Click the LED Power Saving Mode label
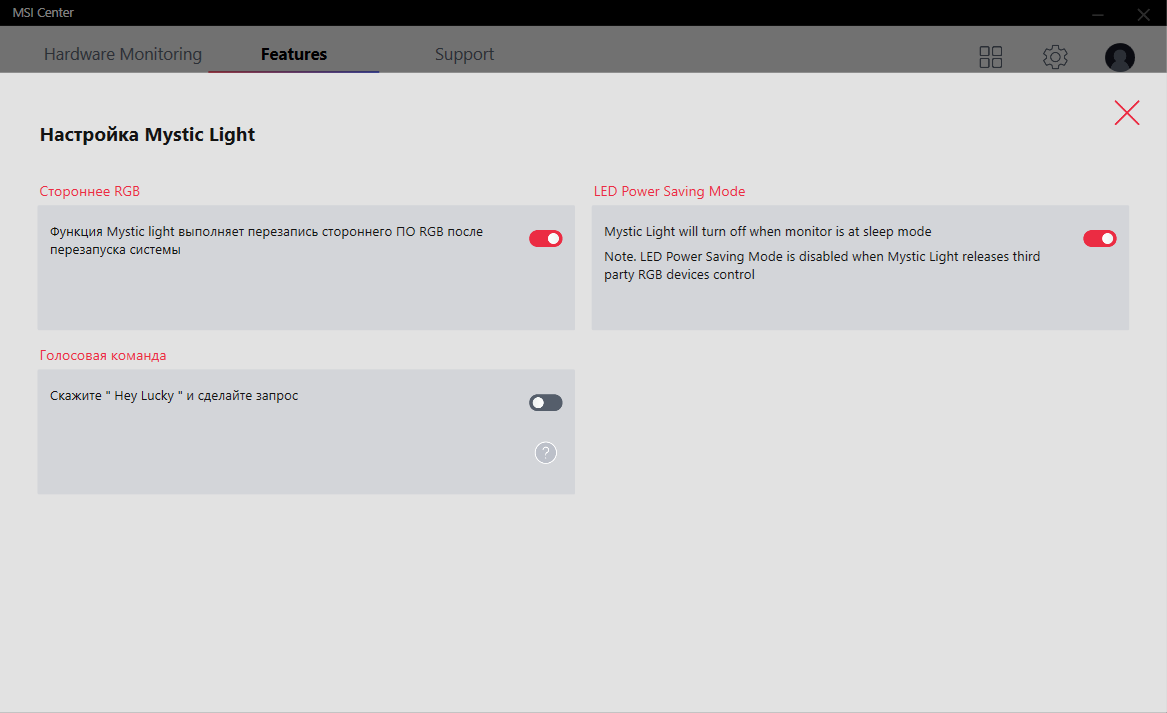 pos(669,191)
